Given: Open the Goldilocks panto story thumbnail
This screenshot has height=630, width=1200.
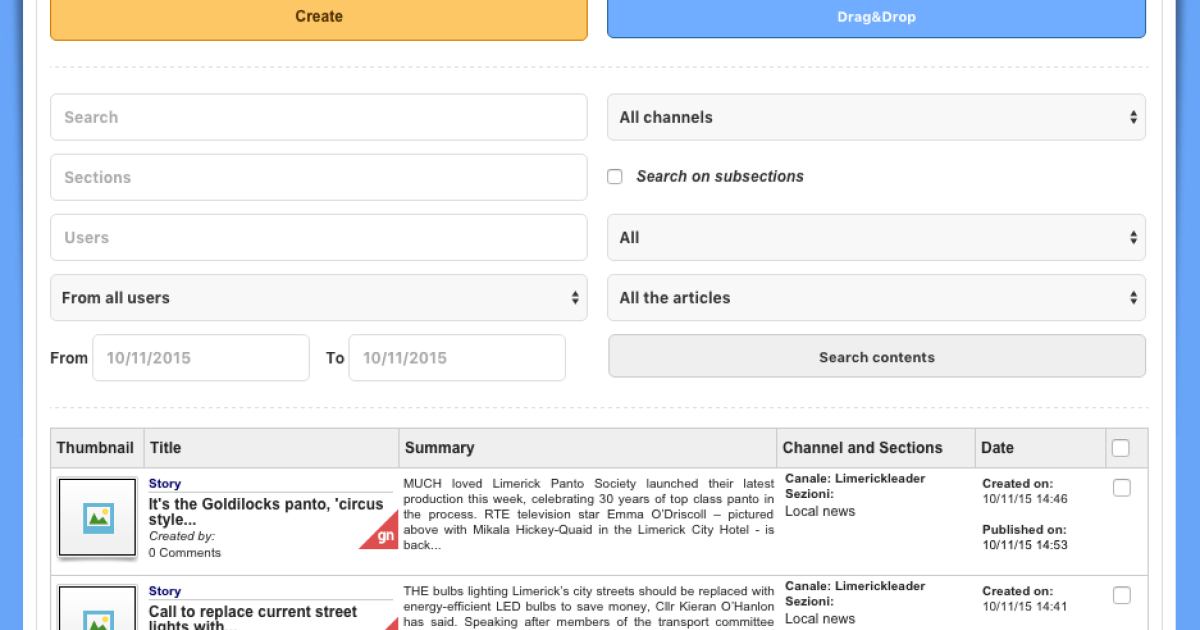Looking at the screenshot, I should [97, 517].
